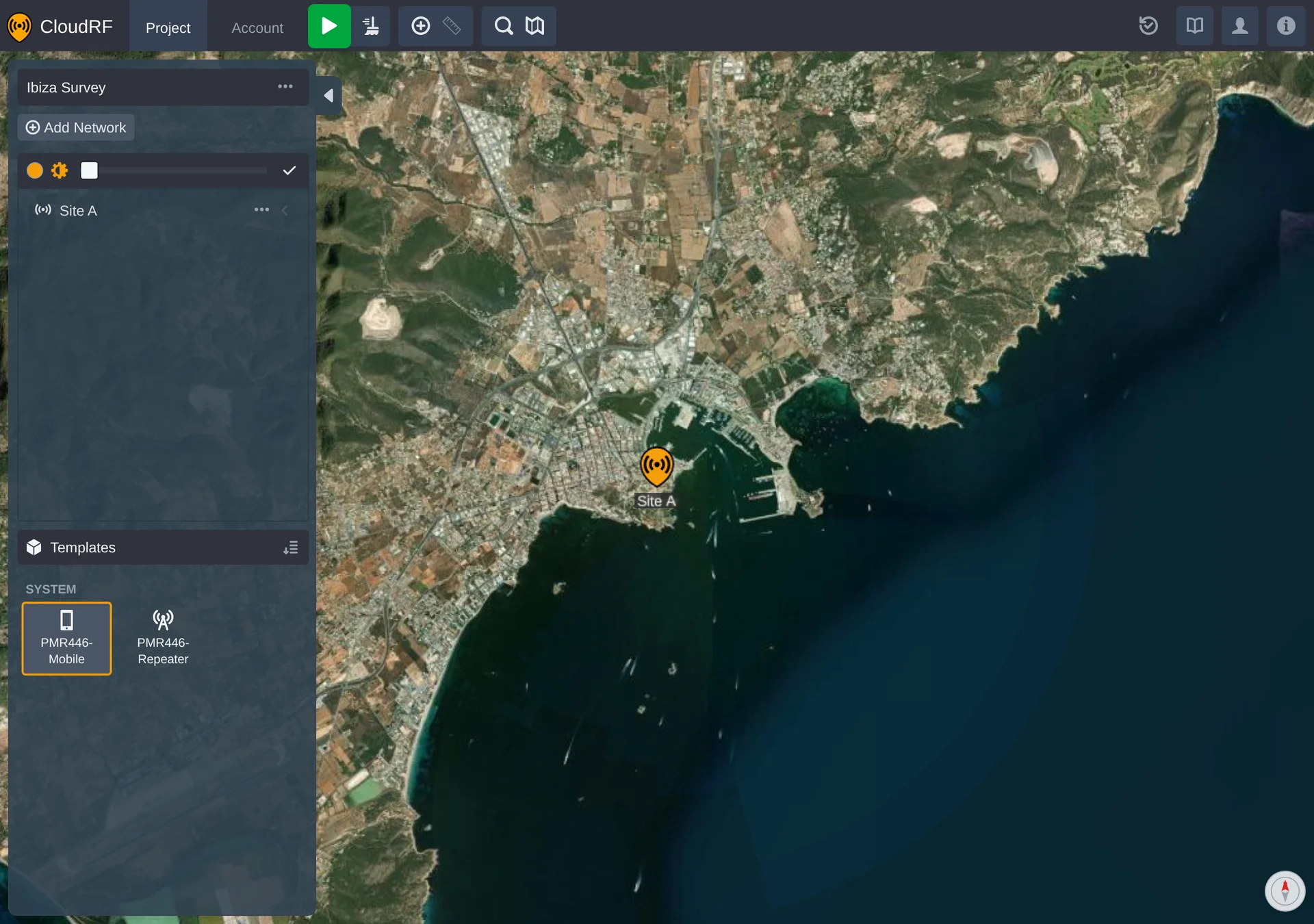Screen dimensions: 1314x924
Task: Open Site A three-dot options menu
Action: point(261,209)
